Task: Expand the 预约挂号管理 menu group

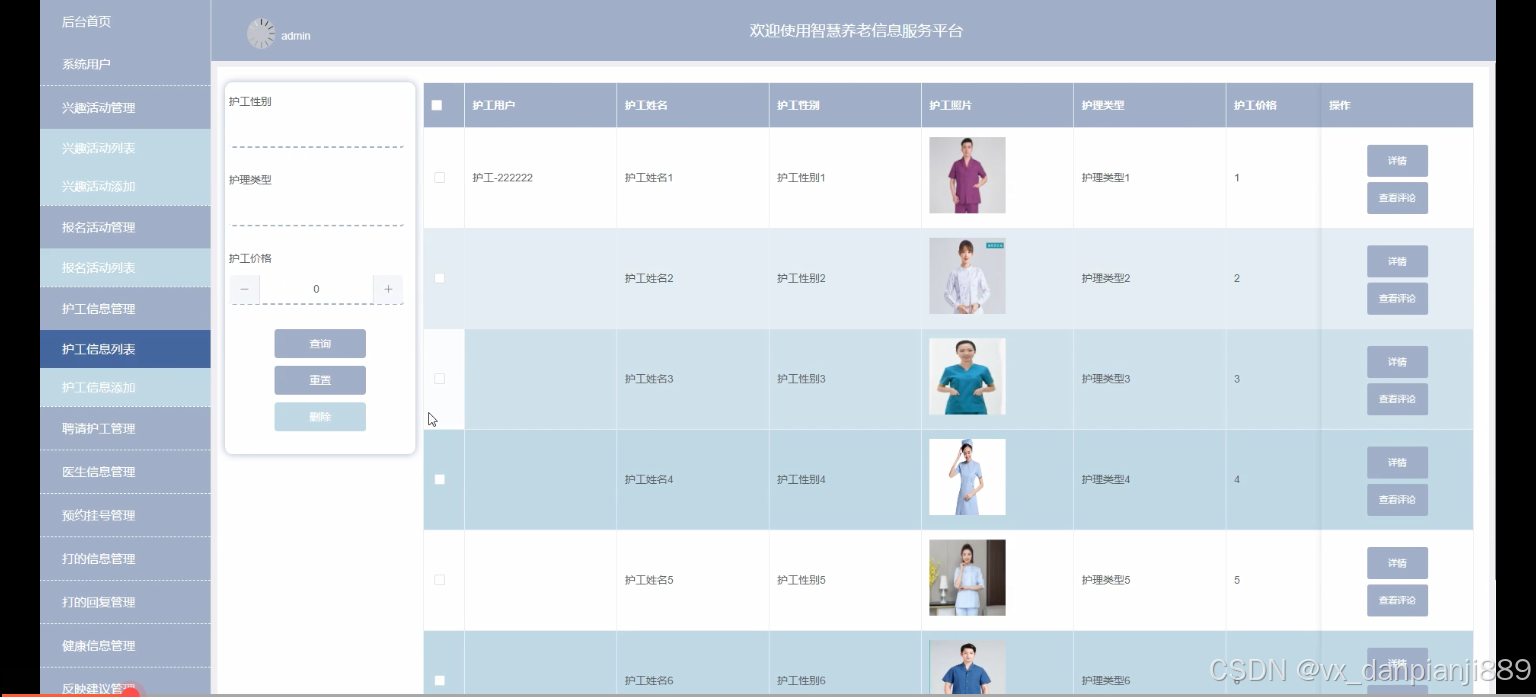Action: (x=125, y=516)
